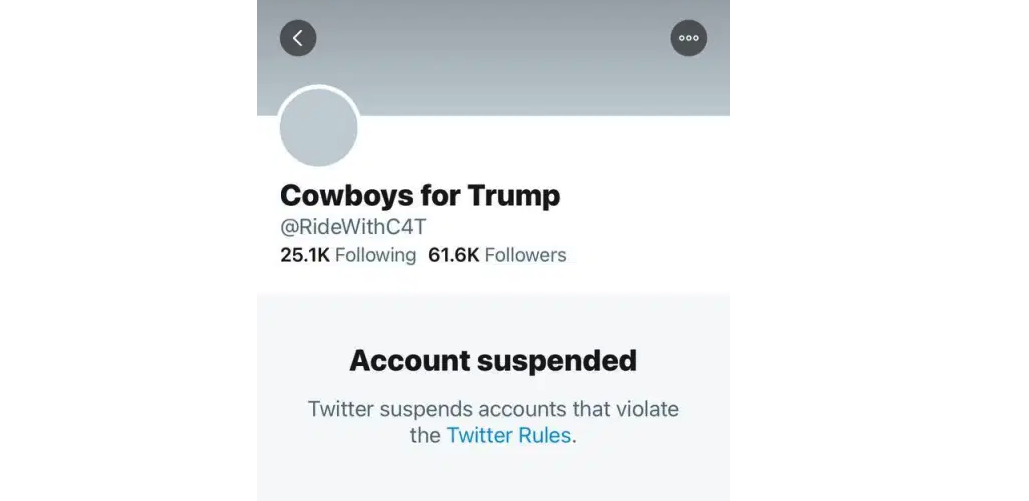The image size is (1029, 501).
Task: Click the 'Twitter suspends accounts that violate' text
Action: pyautogui.click(x=494, y=409)
